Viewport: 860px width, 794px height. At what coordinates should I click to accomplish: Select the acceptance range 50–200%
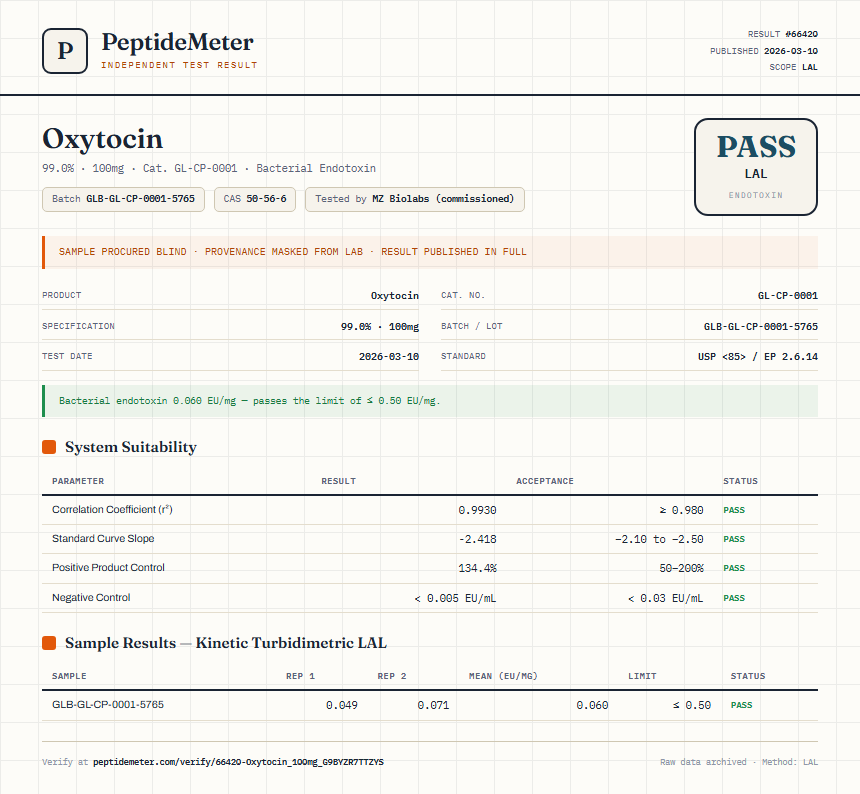pos(681,568)
